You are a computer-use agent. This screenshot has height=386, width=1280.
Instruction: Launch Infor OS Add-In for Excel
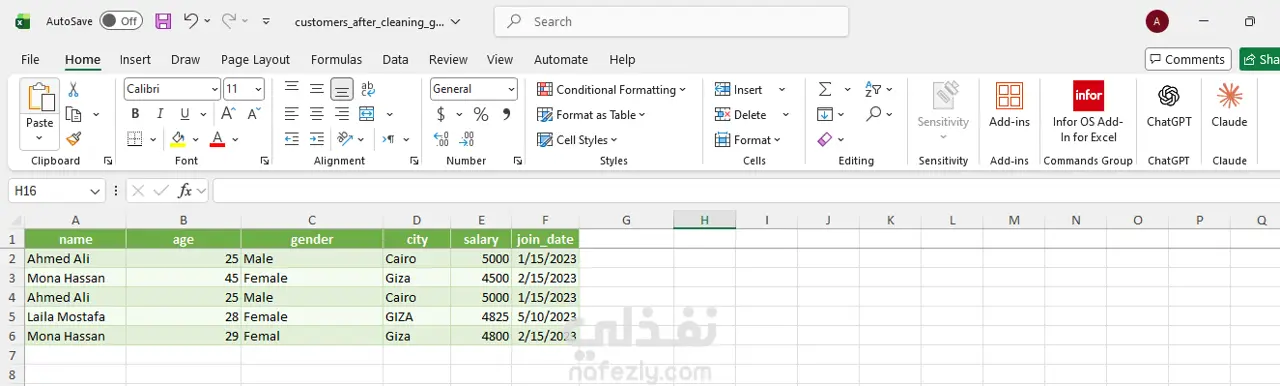click(x=1088, y=112)
